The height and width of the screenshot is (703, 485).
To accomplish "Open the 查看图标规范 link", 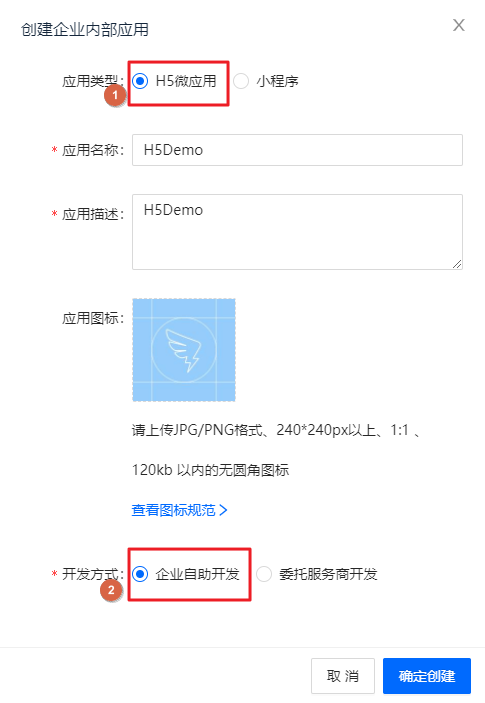I will click(x=173, y=510).
